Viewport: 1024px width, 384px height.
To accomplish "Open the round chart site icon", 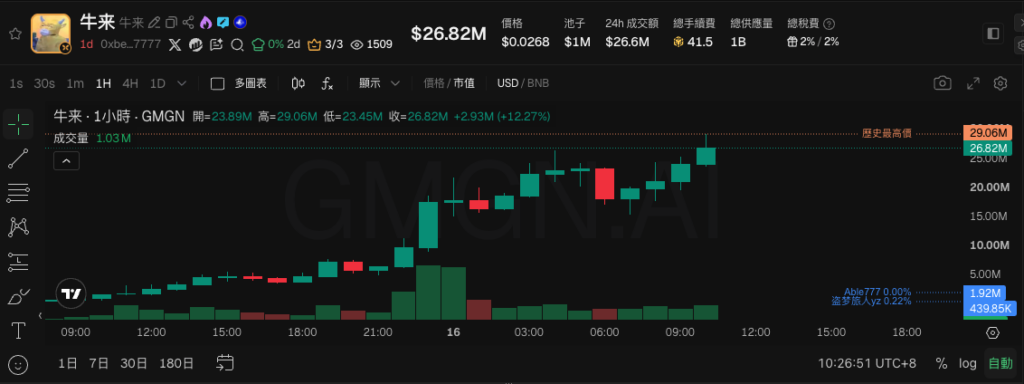I will pyautogui.click(x=195, y=44).
